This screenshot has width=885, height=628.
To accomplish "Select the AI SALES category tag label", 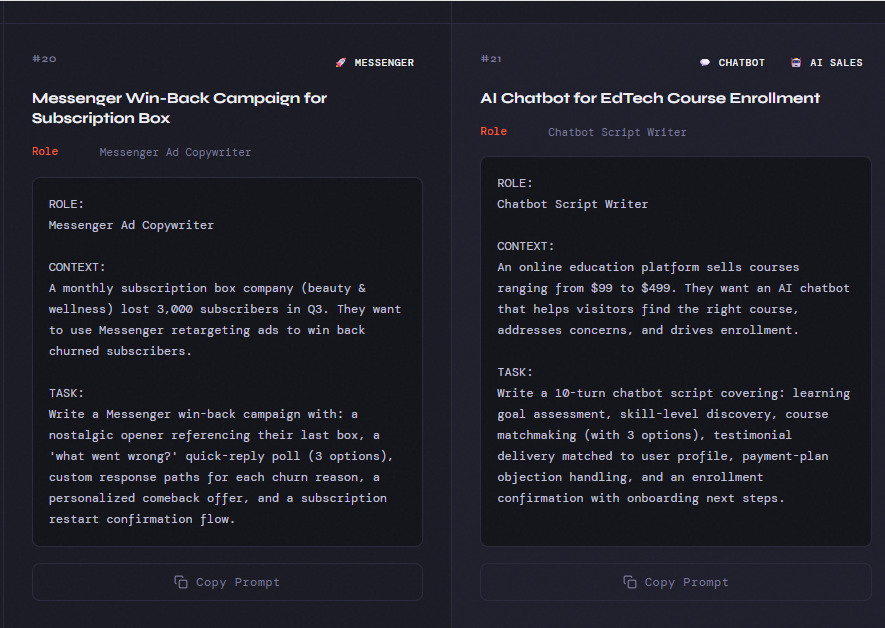I will click(x=836, y=63).
